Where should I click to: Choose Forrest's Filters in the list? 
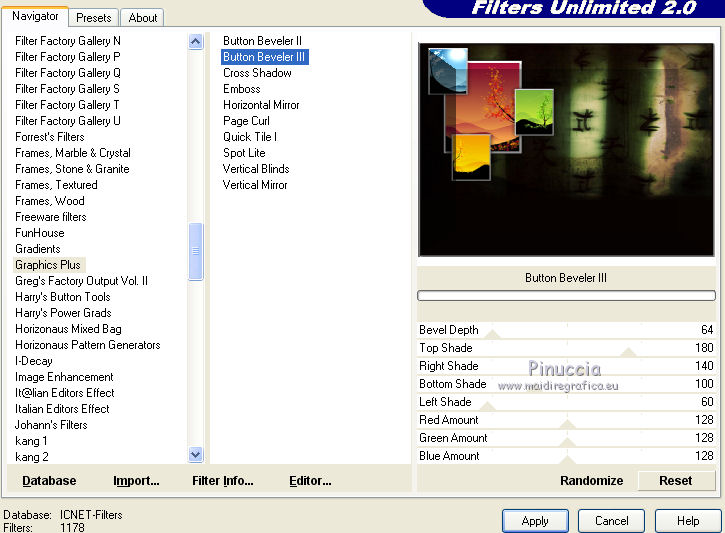tap(49, 137)
